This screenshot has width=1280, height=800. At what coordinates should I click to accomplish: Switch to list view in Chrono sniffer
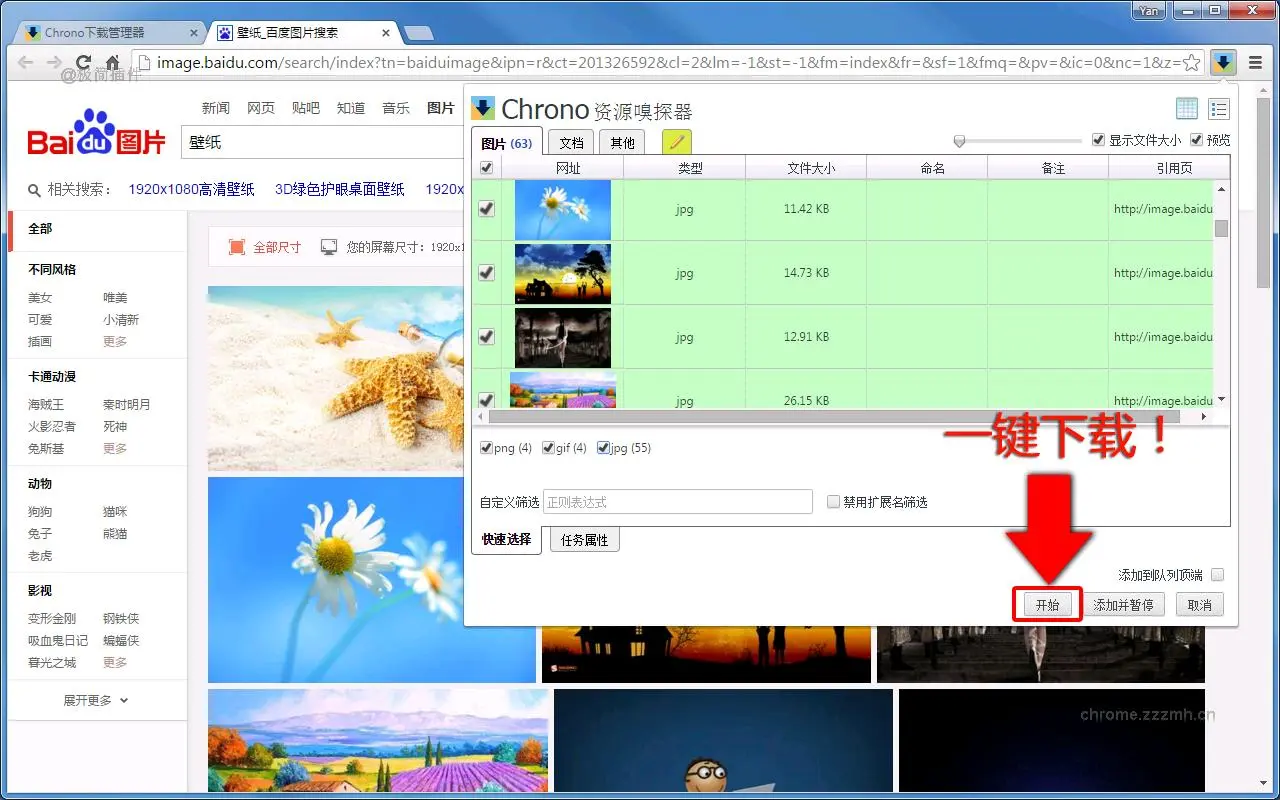click(x=1218, y=108)
